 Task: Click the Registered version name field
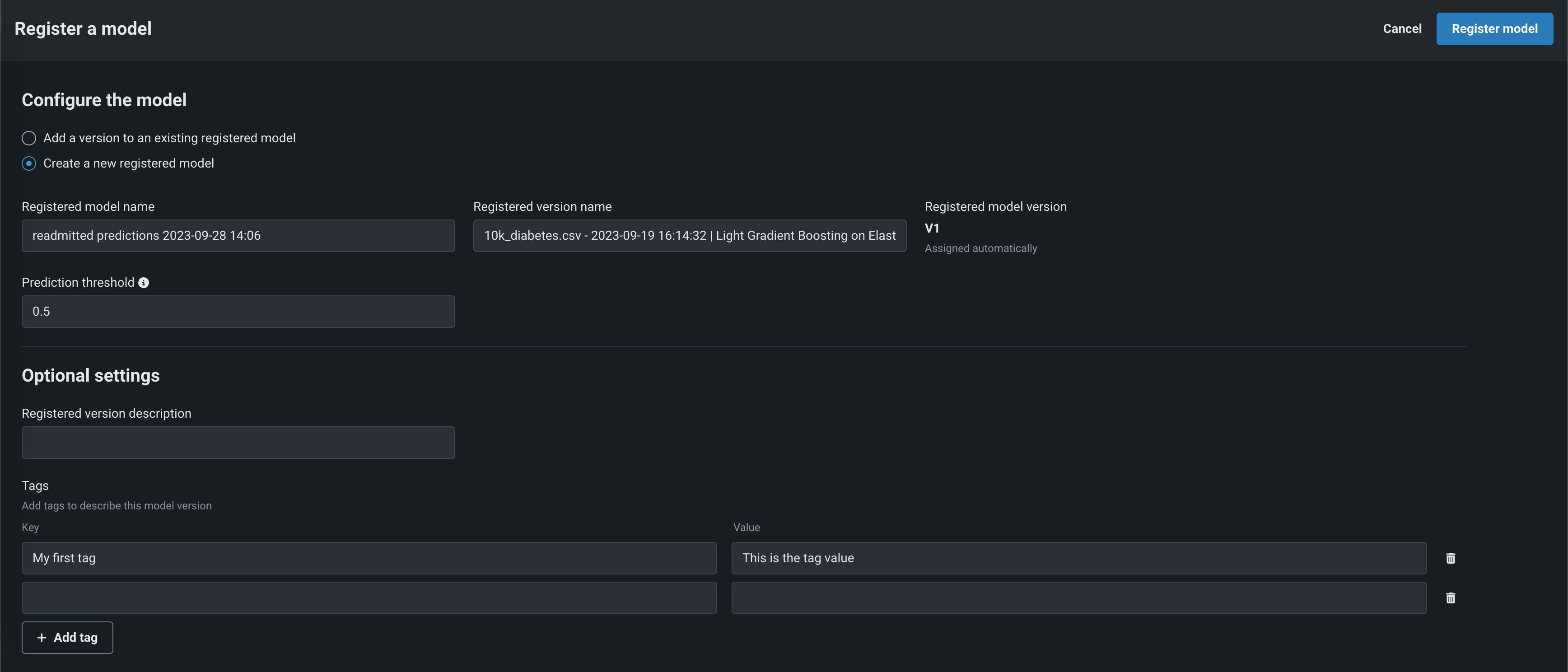pyautogui.click(x=689, y=236)
